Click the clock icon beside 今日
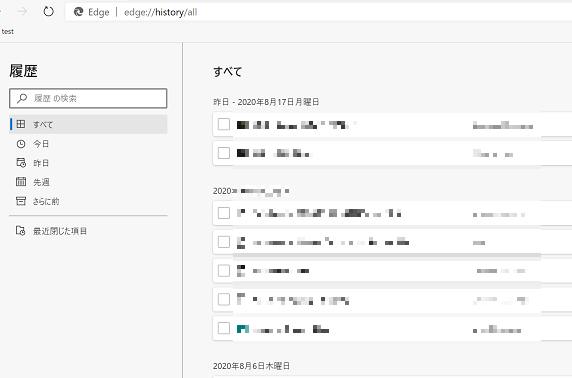 [x=21, y=144]
